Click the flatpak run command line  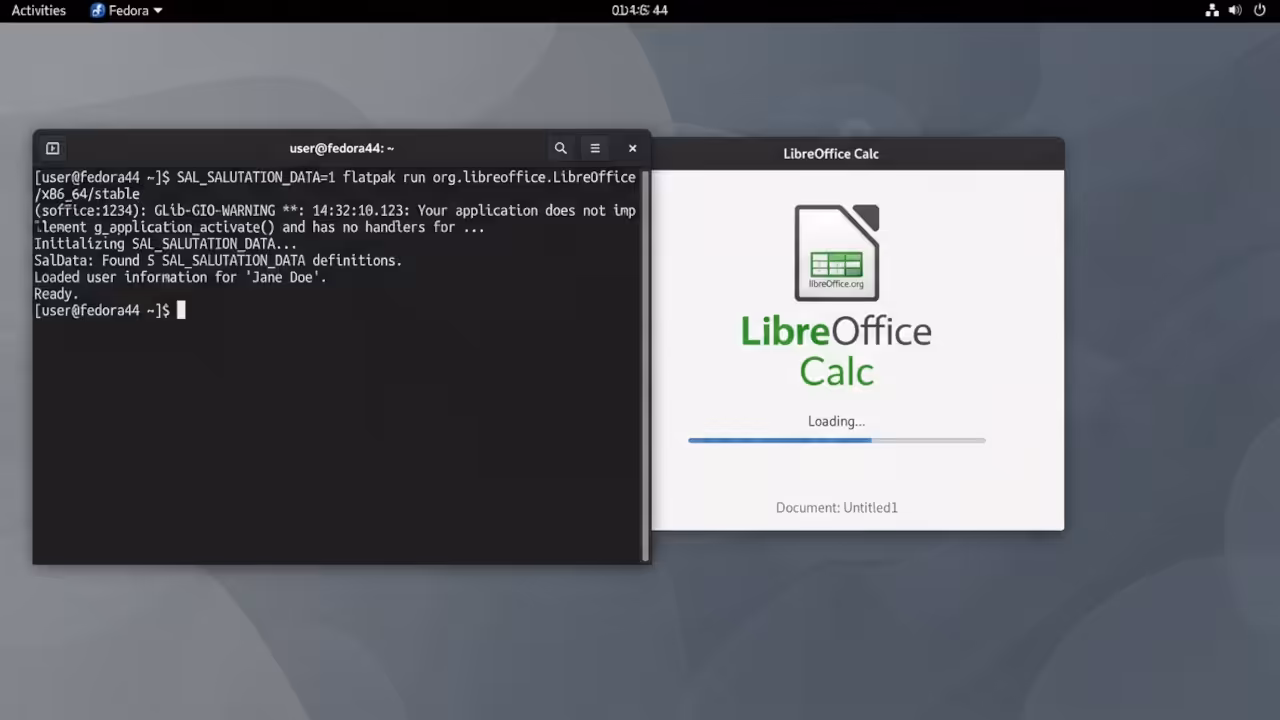pos(335,185)
